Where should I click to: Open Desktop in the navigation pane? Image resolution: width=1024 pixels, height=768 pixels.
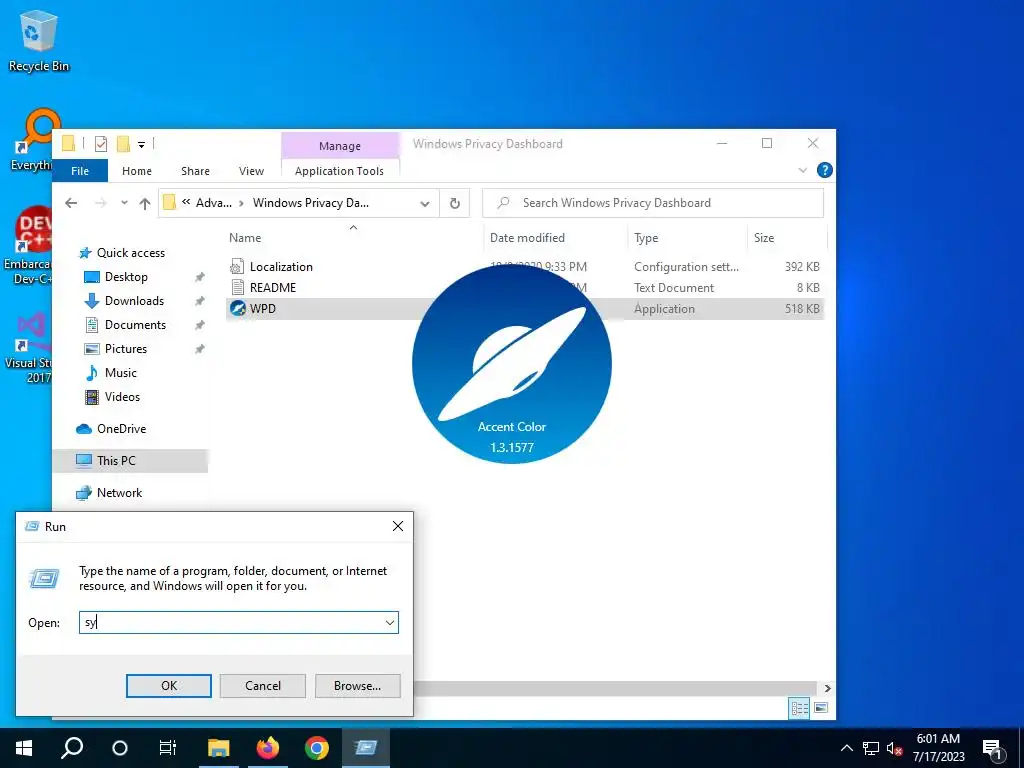126,277
